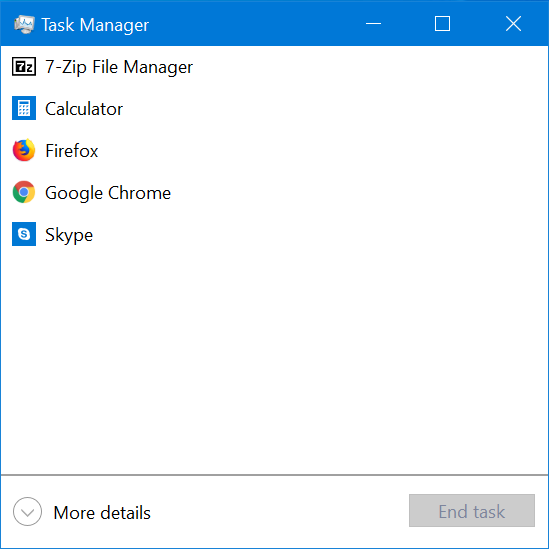Select the "Google Chrome" text row
This screenshot has width=549, height=549.
[108, 193]
